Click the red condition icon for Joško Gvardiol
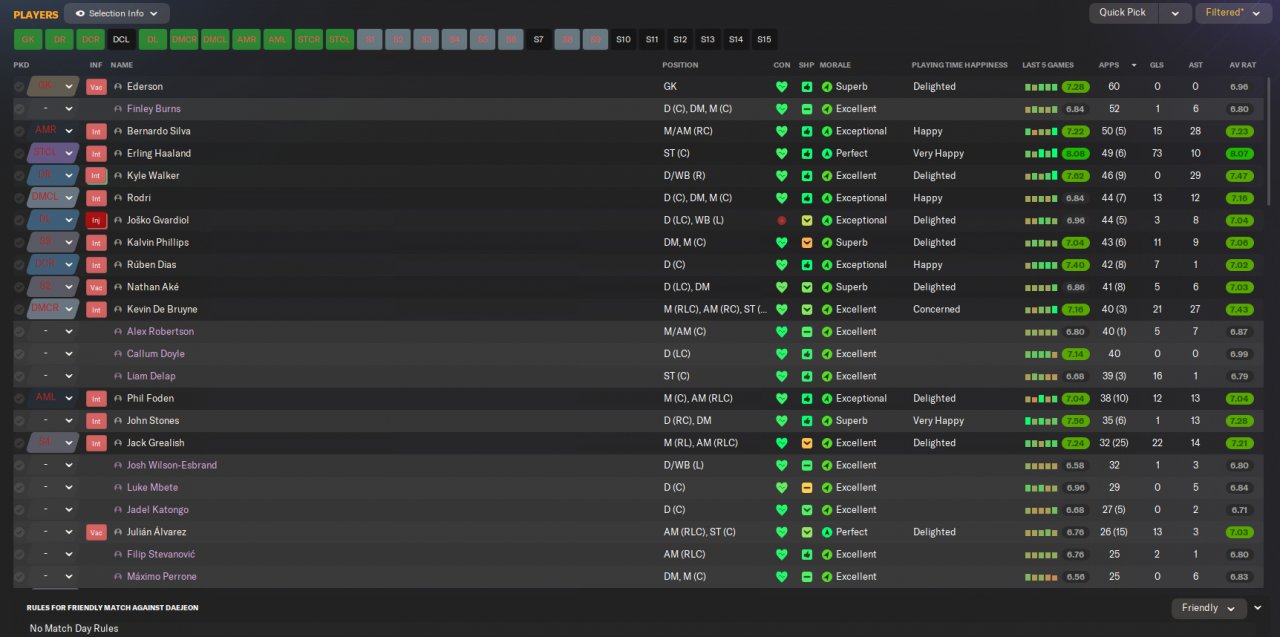The height and width of the screenshot is (637, 1280). 782,220
